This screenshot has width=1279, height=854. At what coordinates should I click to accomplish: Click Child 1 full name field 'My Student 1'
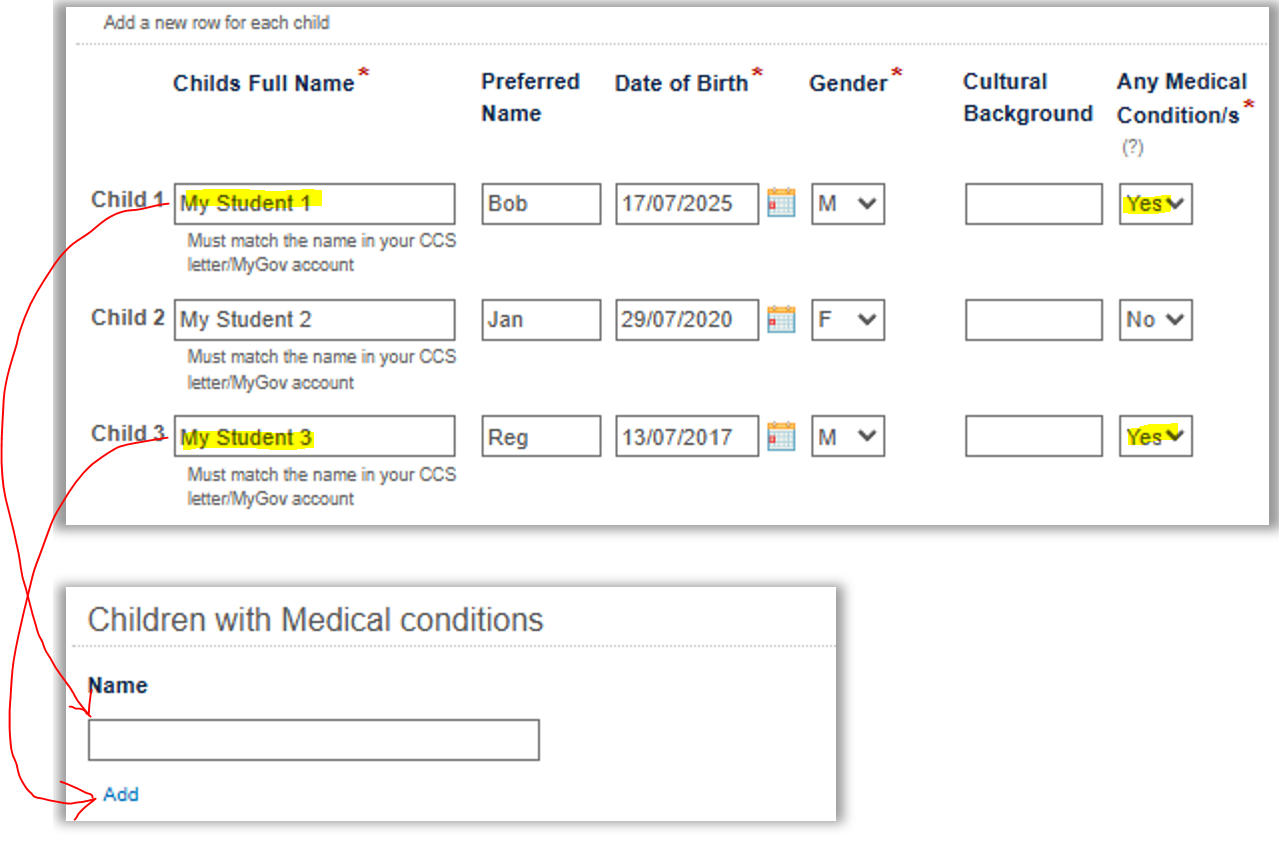314,204
